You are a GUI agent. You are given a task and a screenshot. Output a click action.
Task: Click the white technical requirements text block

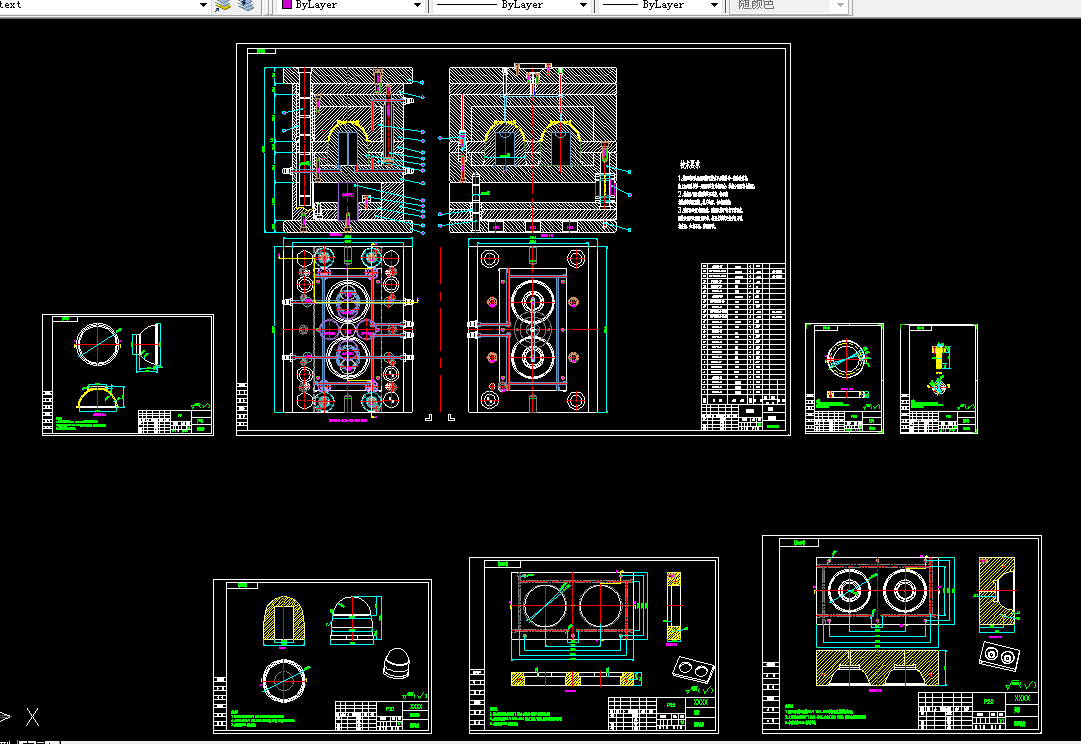click(715, 195)
